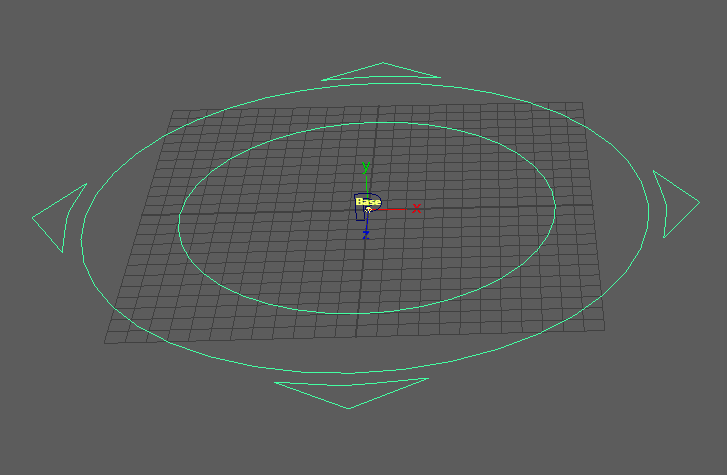Screen dimensions: 727x475
Task: Select the bottom arrow control curve
Action: point(351,393)
